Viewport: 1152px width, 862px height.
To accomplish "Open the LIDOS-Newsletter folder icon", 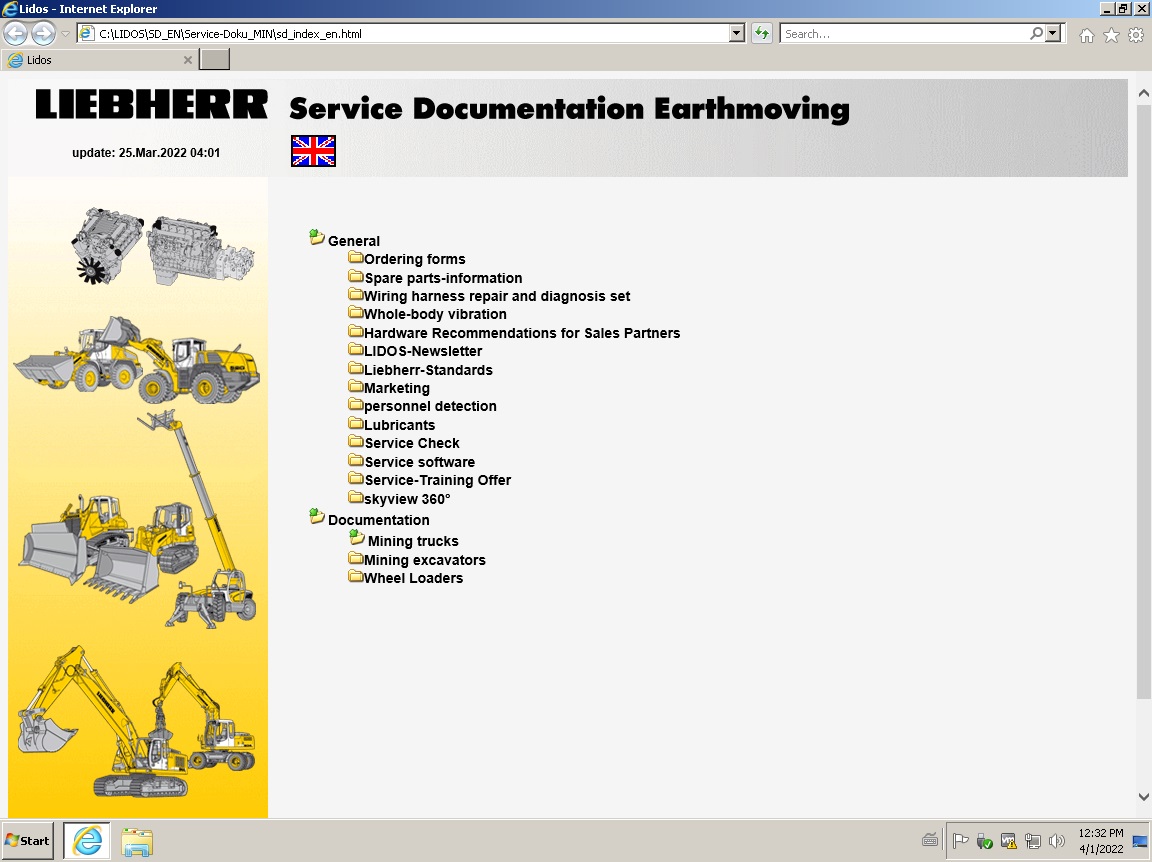I will 356,349.
